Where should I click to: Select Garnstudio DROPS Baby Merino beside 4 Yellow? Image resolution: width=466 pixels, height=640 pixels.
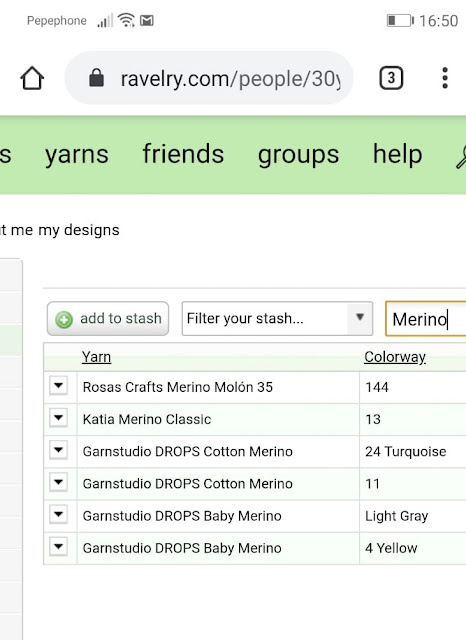[182, 548]
